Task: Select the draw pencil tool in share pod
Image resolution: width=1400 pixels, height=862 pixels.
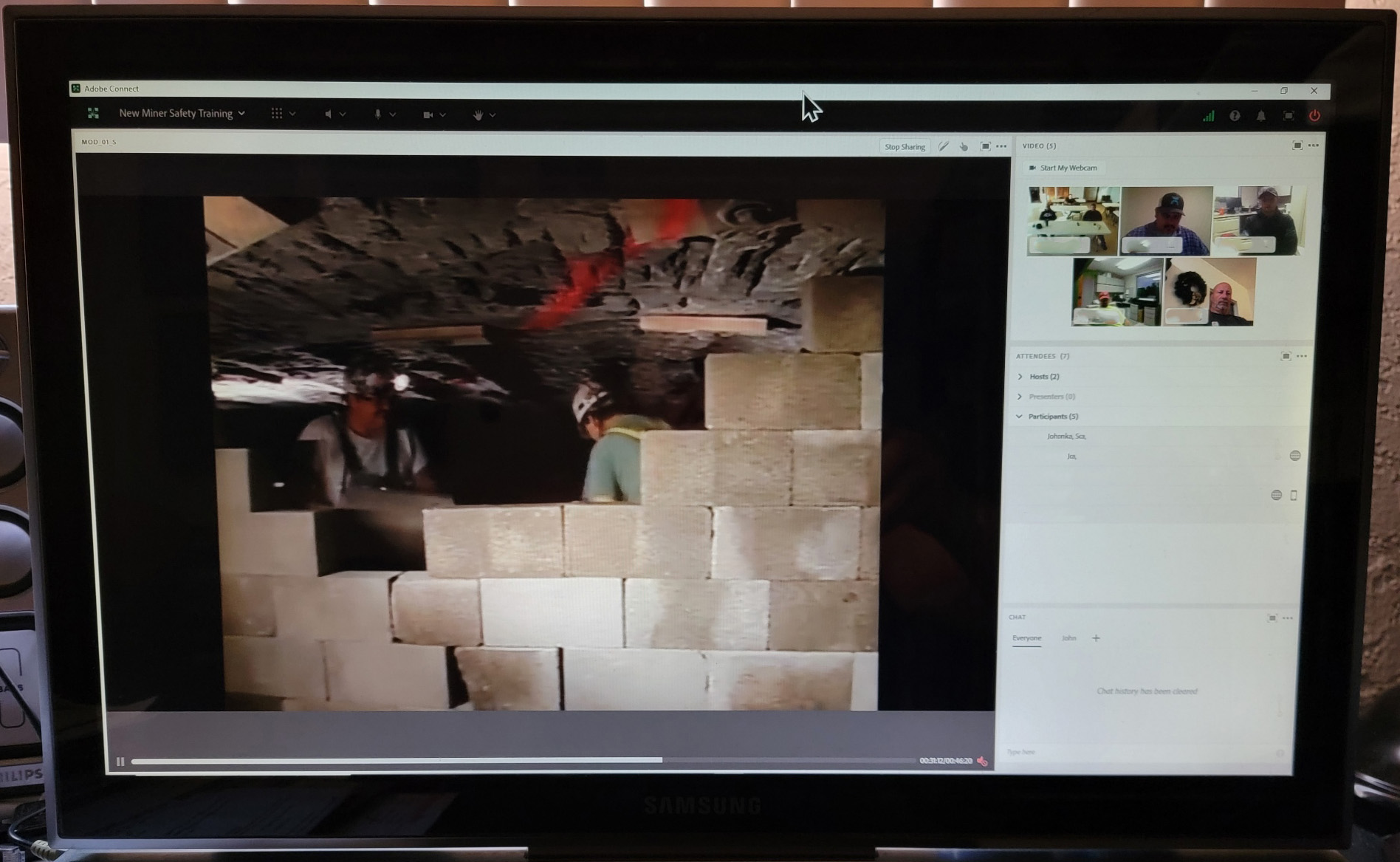Action: point(944,146)
